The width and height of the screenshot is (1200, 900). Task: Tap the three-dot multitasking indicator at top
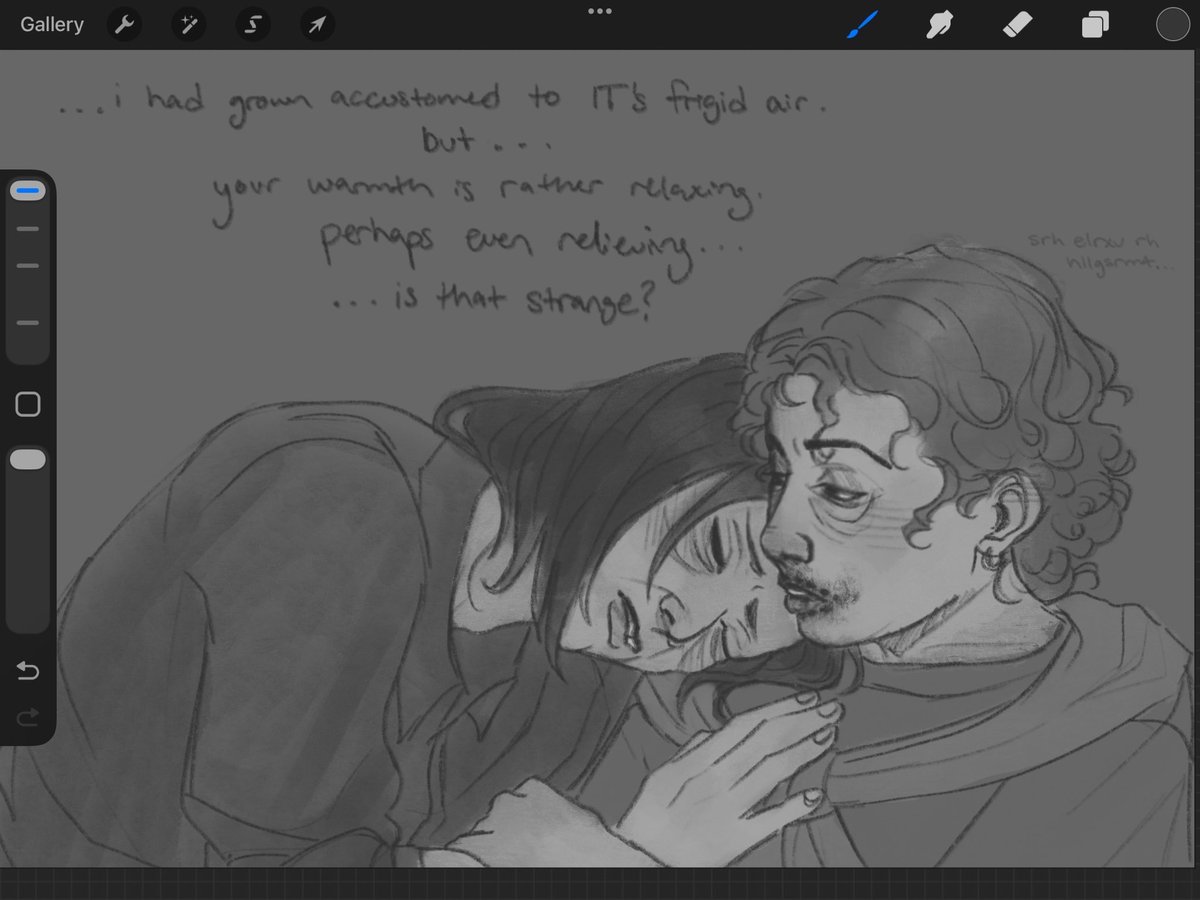(600, 11)
